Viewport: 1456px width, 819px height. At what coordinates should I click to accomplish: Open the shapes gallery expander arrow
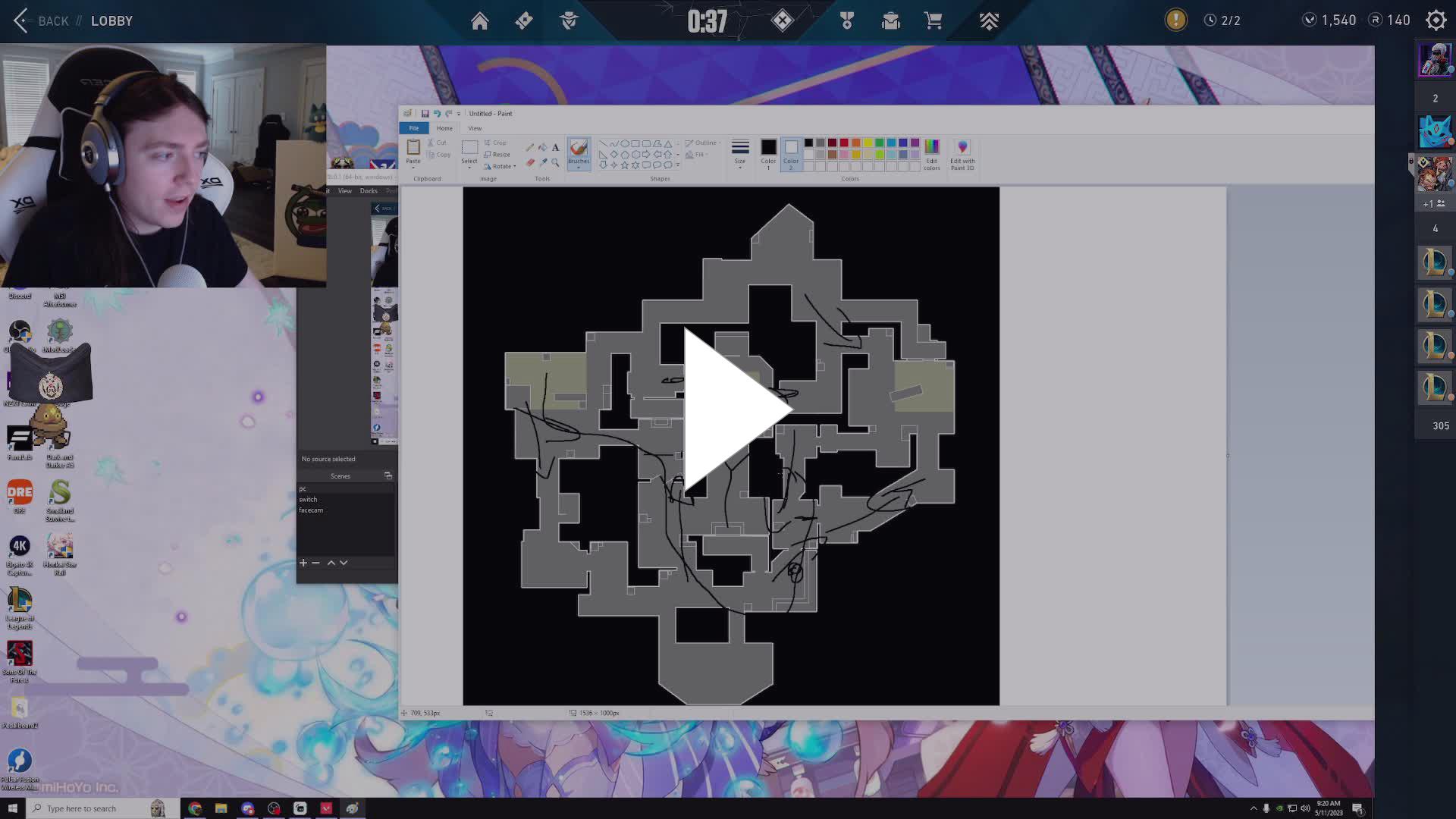pos(677,163)
